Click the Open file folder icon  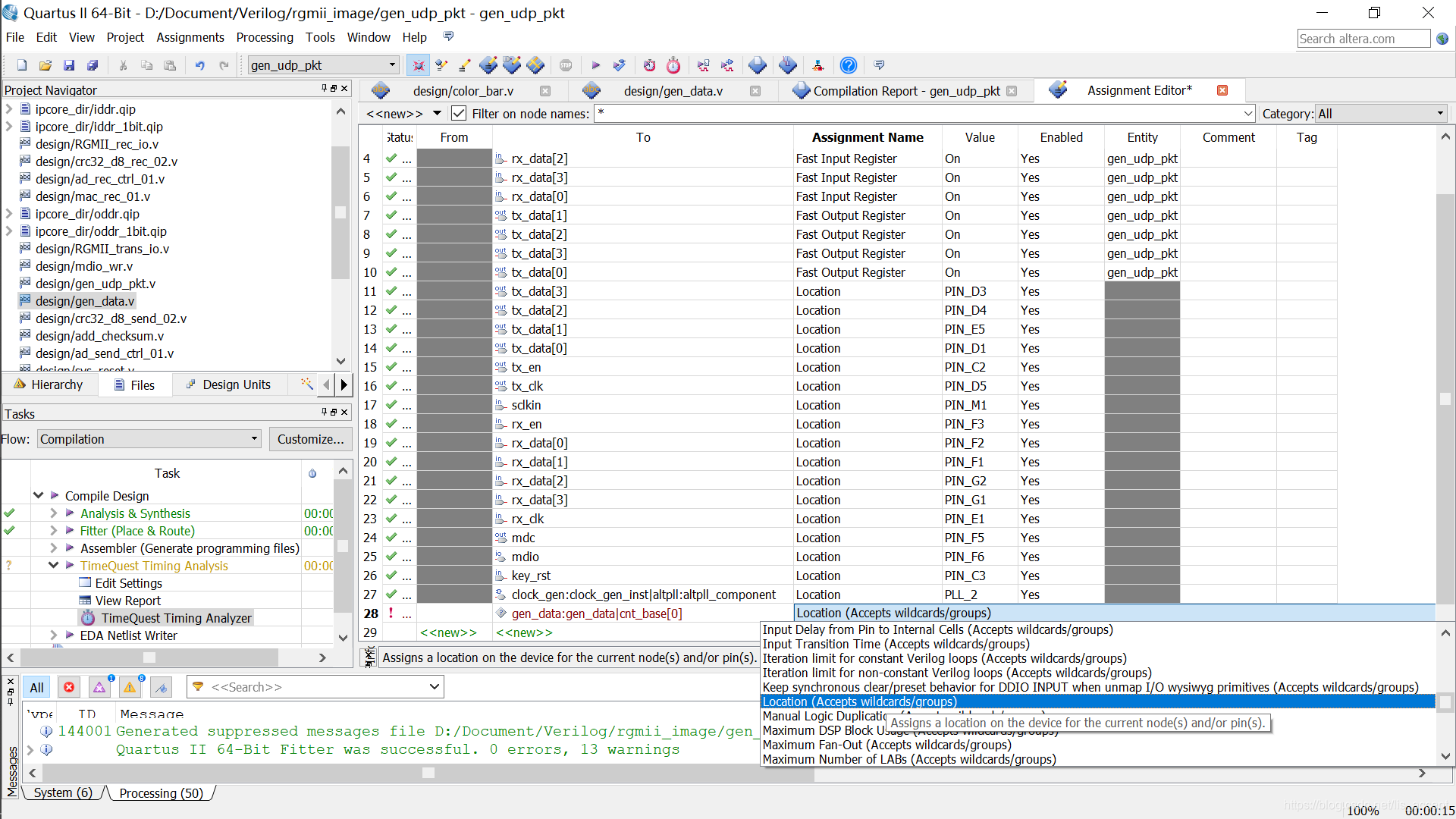click(45, 65)
